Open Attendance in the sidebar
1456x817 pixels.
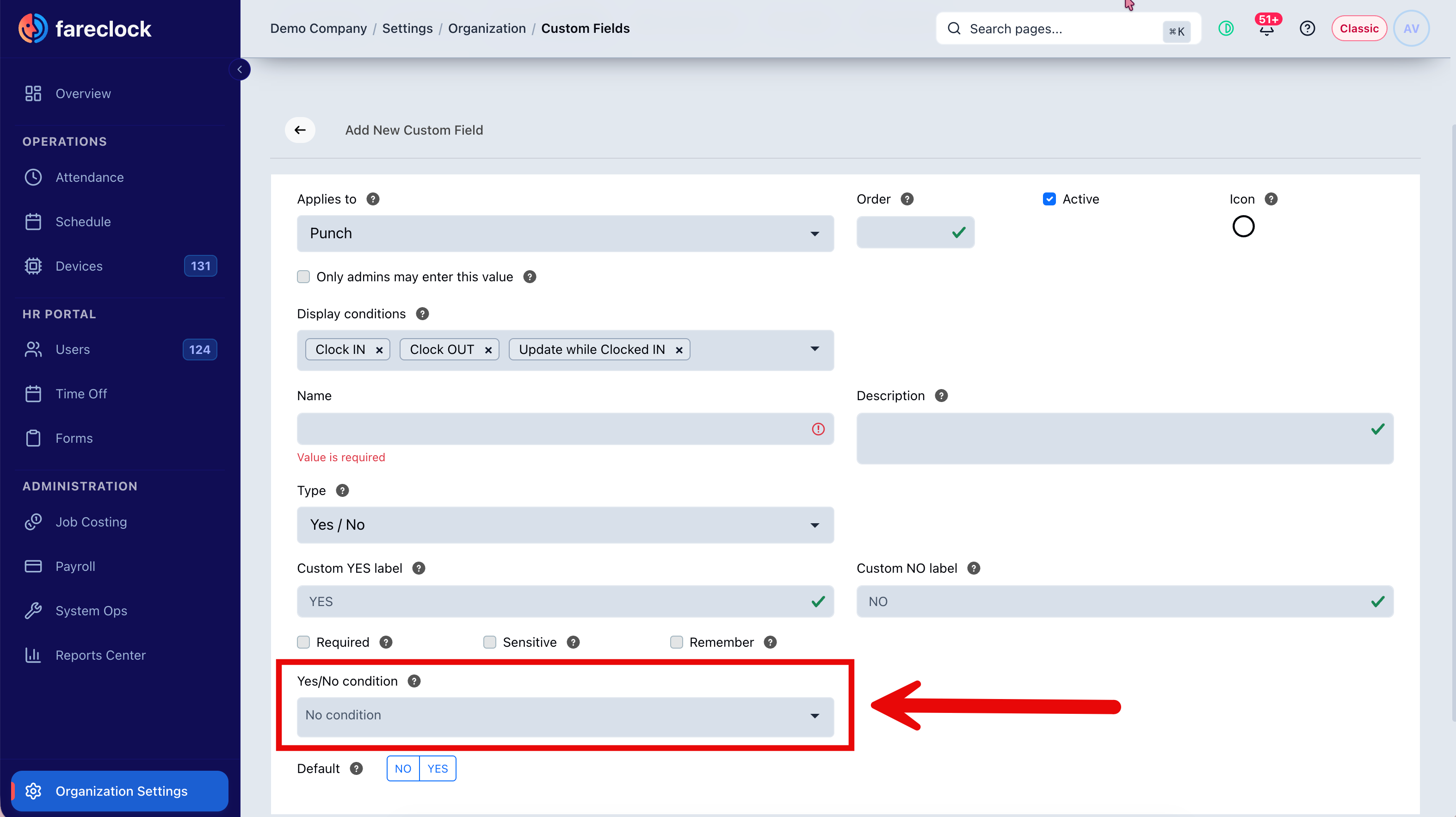click(89, 178)
